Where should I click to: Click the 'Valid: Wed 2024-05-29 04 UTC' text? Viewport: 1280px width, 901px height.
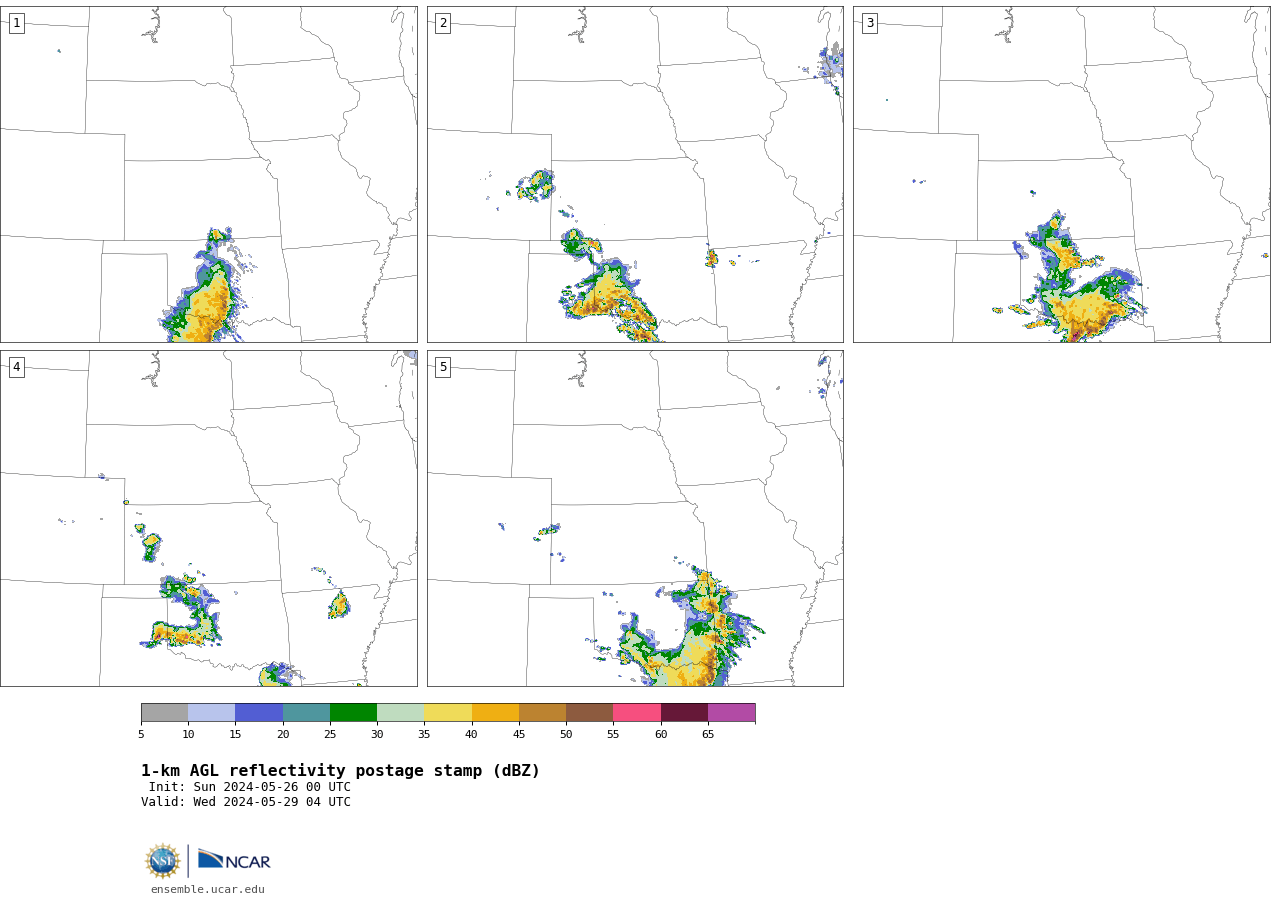(x=246, y=802)
